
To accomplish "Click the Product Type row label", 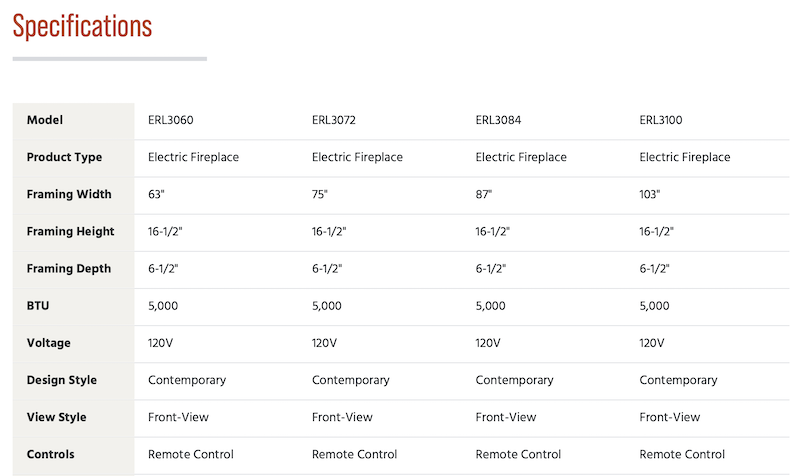I will coord(64,157).
